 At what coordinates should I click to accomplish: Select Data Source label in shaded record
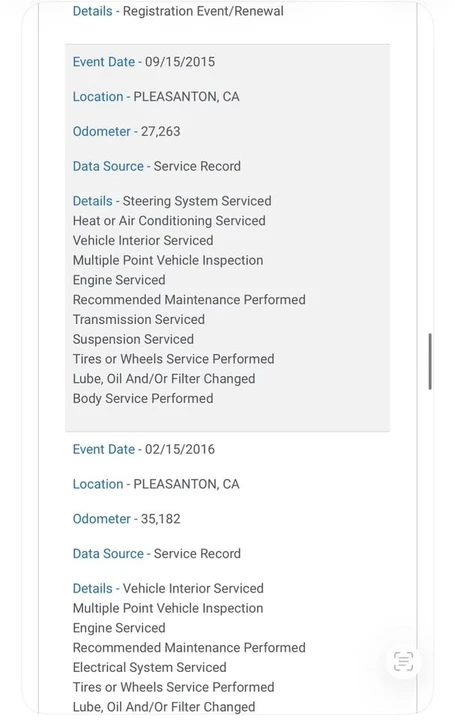click(108, 166)
